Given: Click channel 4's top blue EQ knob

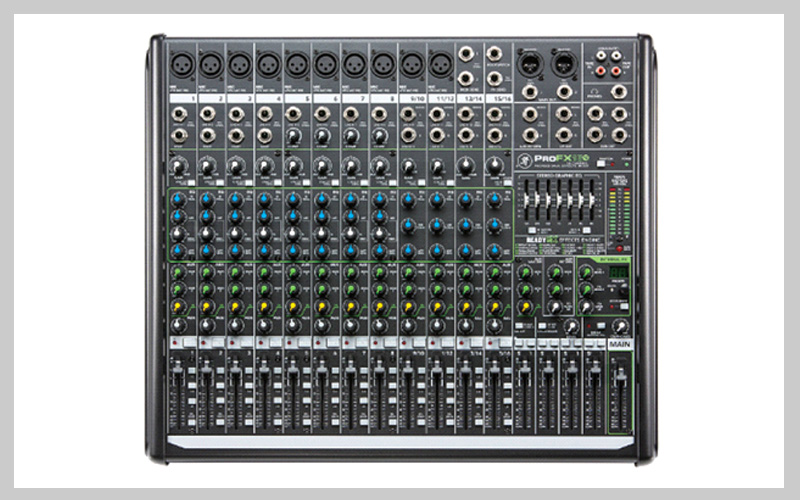Looking at the screenshot, I should tap(264, 200).
